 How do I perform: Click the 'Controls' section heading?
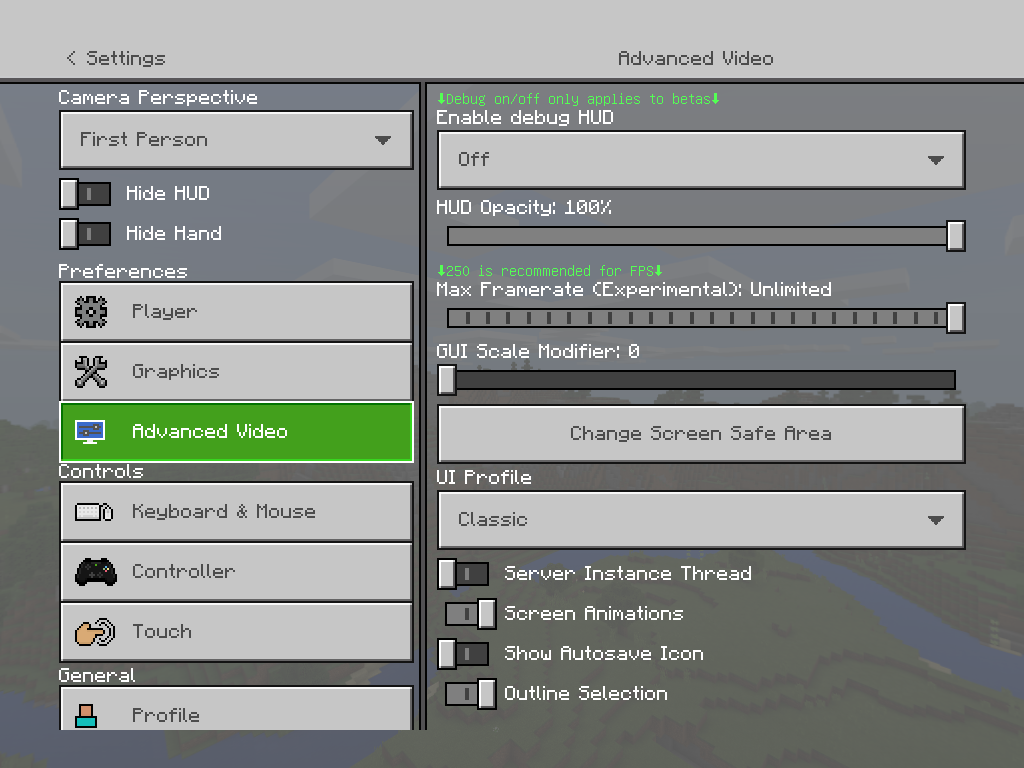101,472
